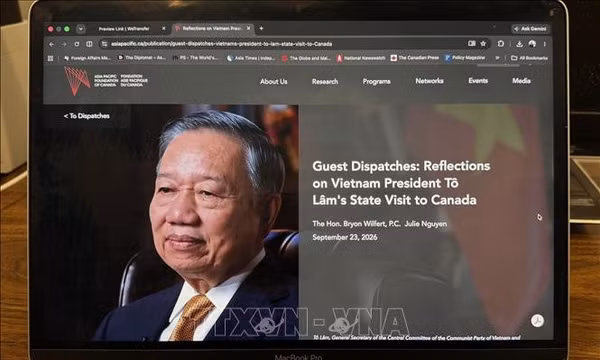Open the Research menu
The height and width of the screenshot is (360, 600).
pos(325,81)
